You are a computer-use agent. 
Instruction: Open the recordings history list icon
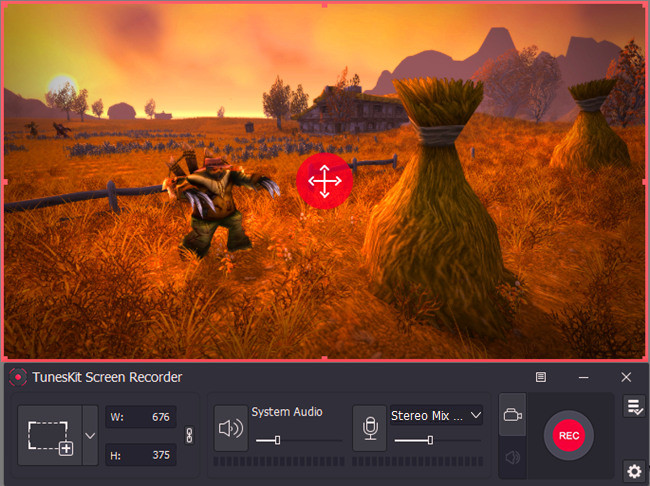(x=634, y=406)
